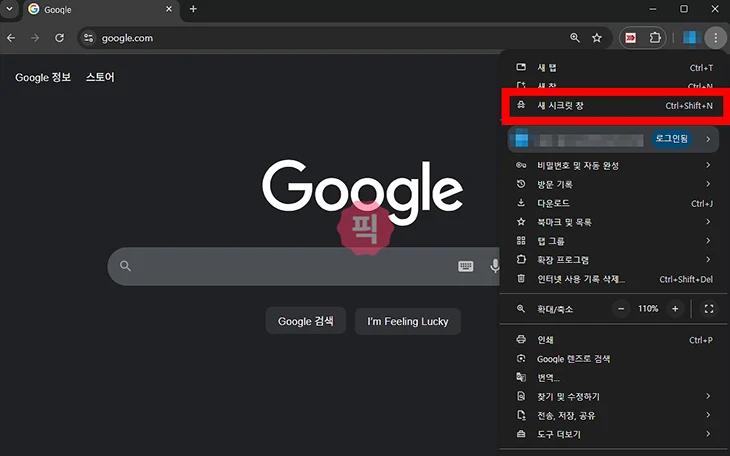Open on-screen keyboard icon in search box
Image resolution: width=730 pixels, height=456 pixels.
click(x=466, y=266)
